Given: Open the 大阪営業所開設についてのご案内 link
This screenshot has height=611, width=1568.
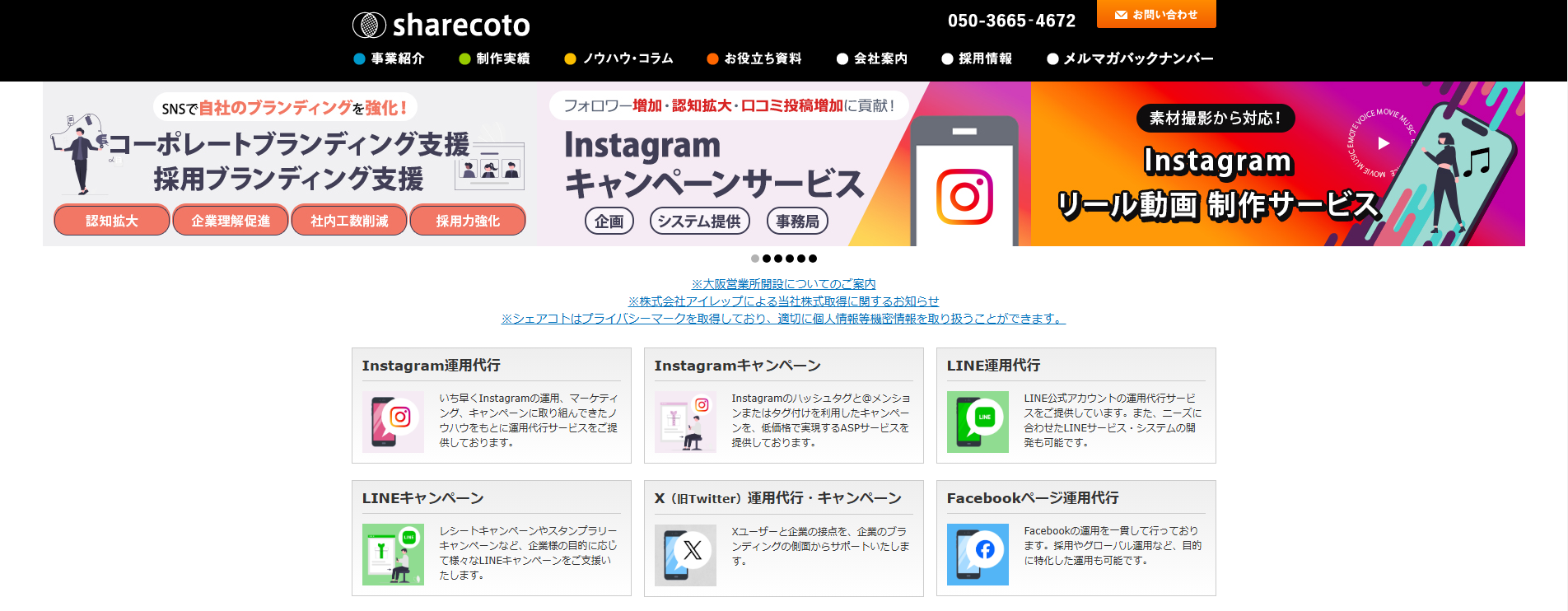Looking at the screenshot, I should [784, 284].
